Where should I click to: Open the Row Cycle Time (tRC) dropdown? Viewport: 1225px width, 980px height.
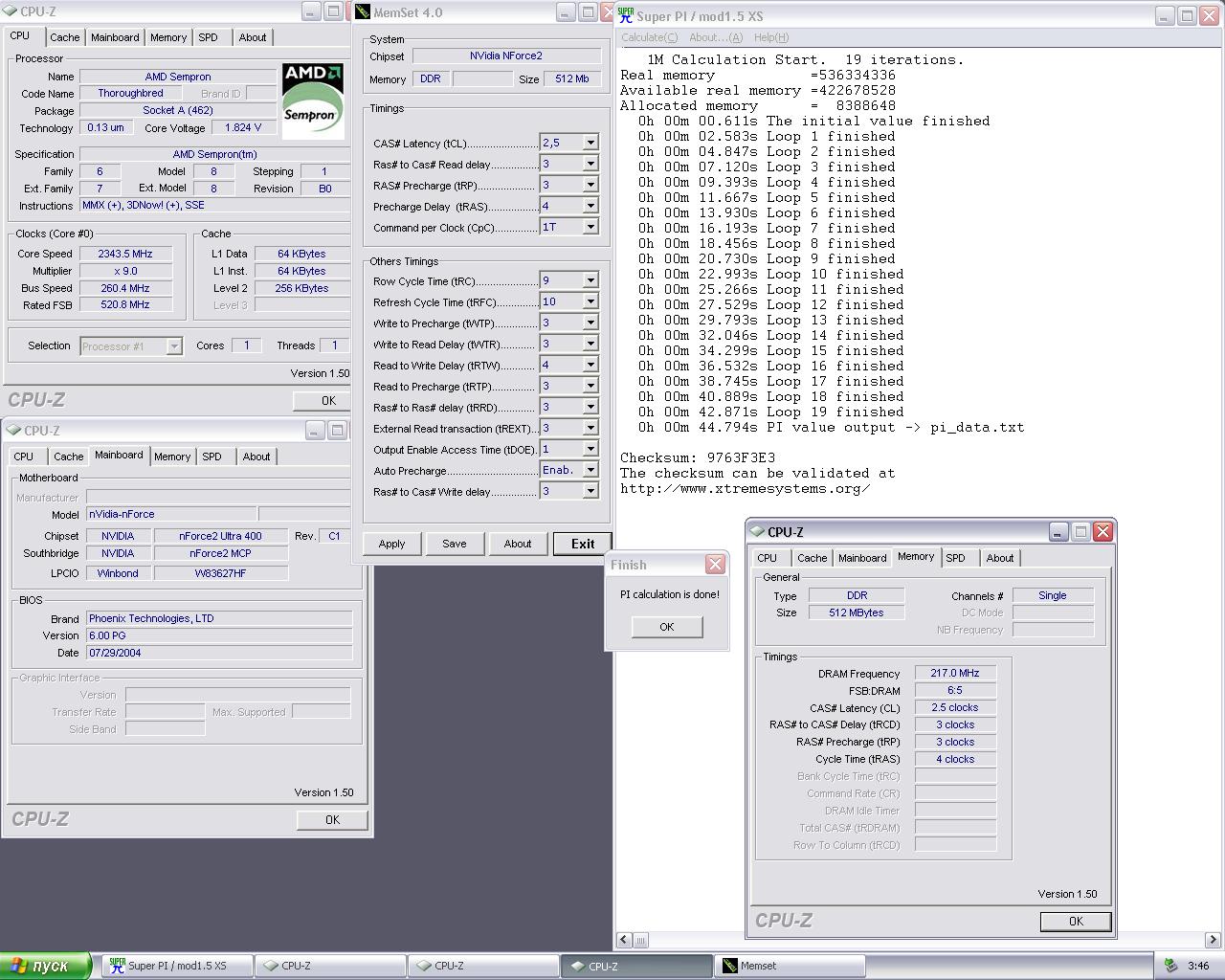point(590,280)
